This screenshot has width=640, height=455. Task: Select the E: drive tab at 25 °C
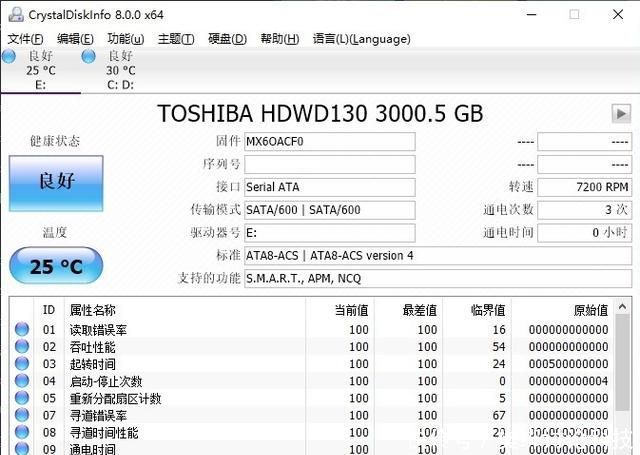40,70
